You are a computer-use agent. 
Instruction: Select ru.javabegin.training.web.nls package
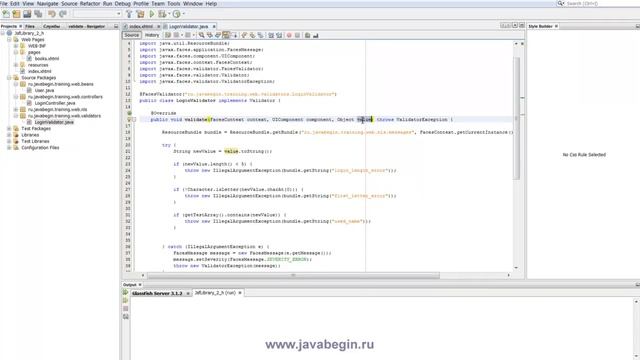58,109
